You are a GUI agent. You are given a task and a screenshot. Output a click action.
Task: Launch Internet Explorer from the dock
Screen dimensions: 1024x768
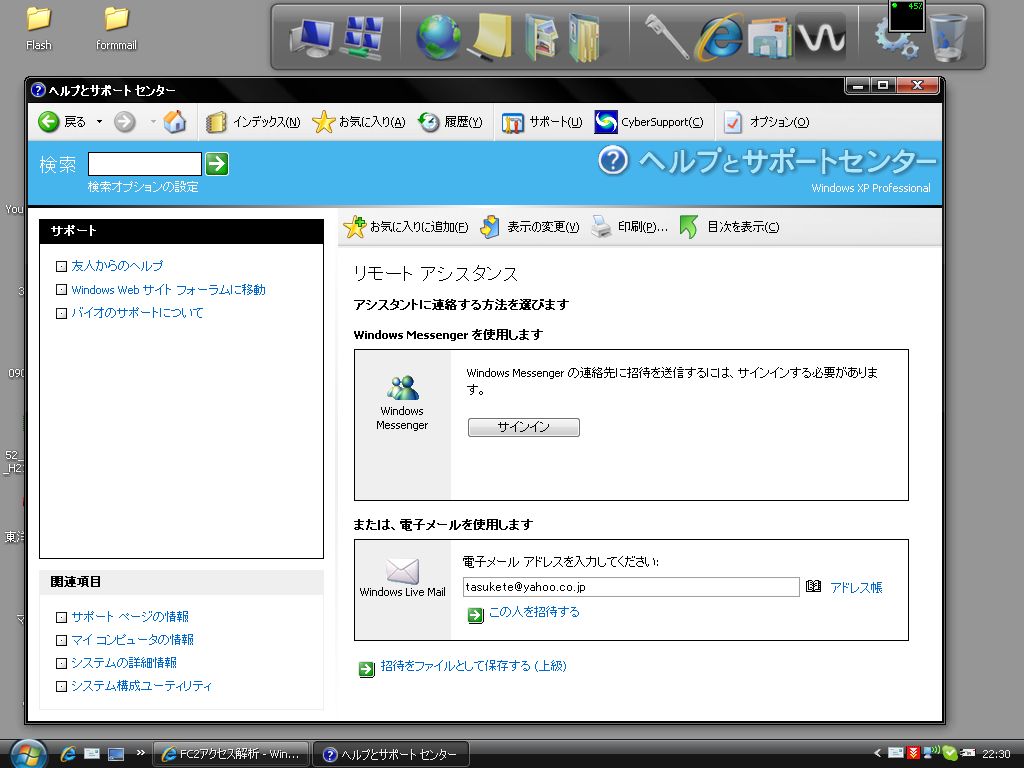pos(718,37)
